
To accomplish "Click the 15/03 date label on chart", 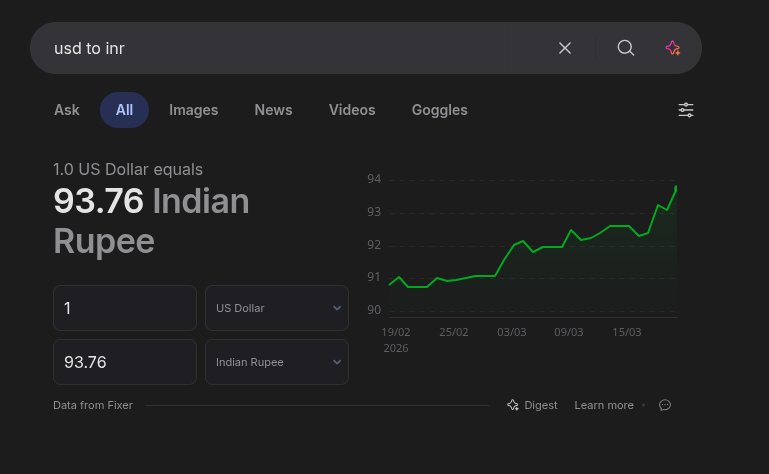I will [627, 332].
